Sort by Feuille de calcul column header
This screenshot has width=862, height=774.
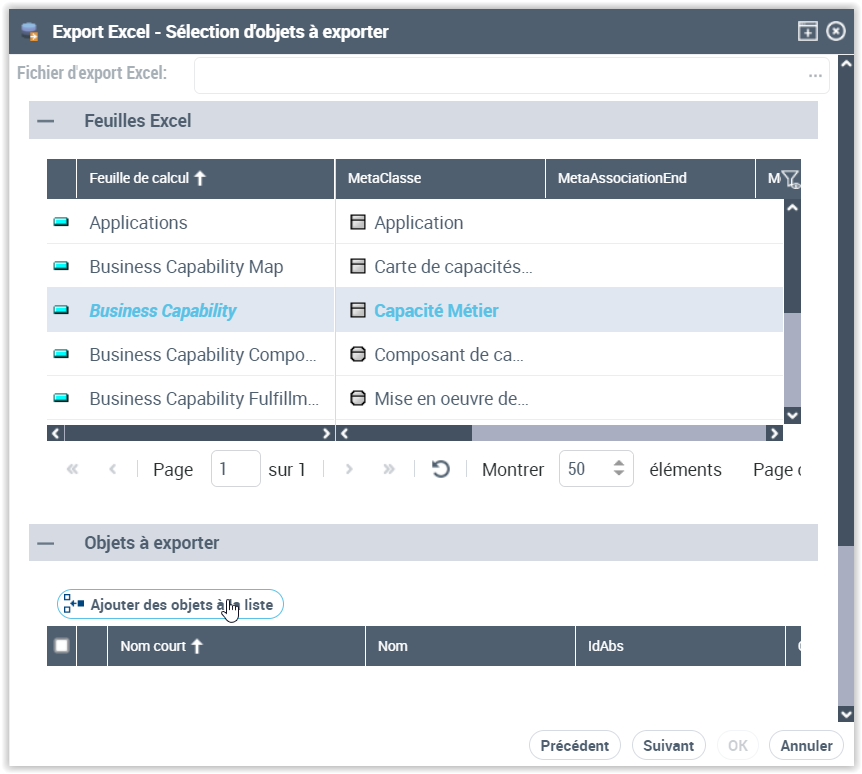147,179
